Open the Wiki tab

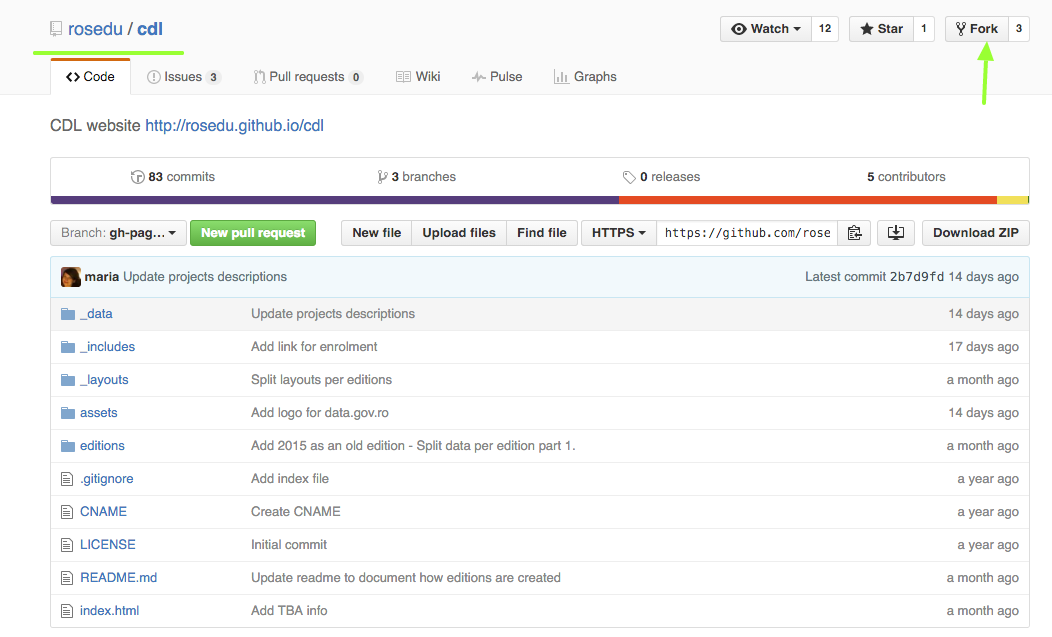(x=418, y=77)
